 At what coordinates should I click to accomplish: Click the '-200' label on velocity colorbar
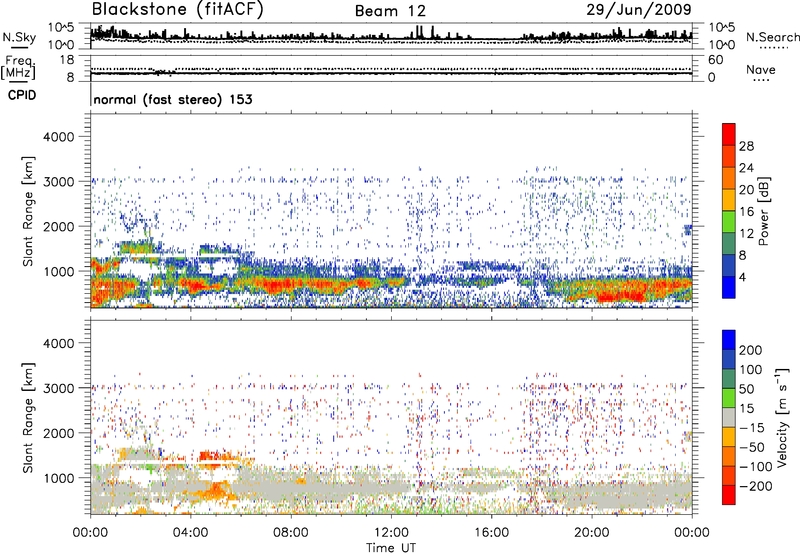(756, 486)
